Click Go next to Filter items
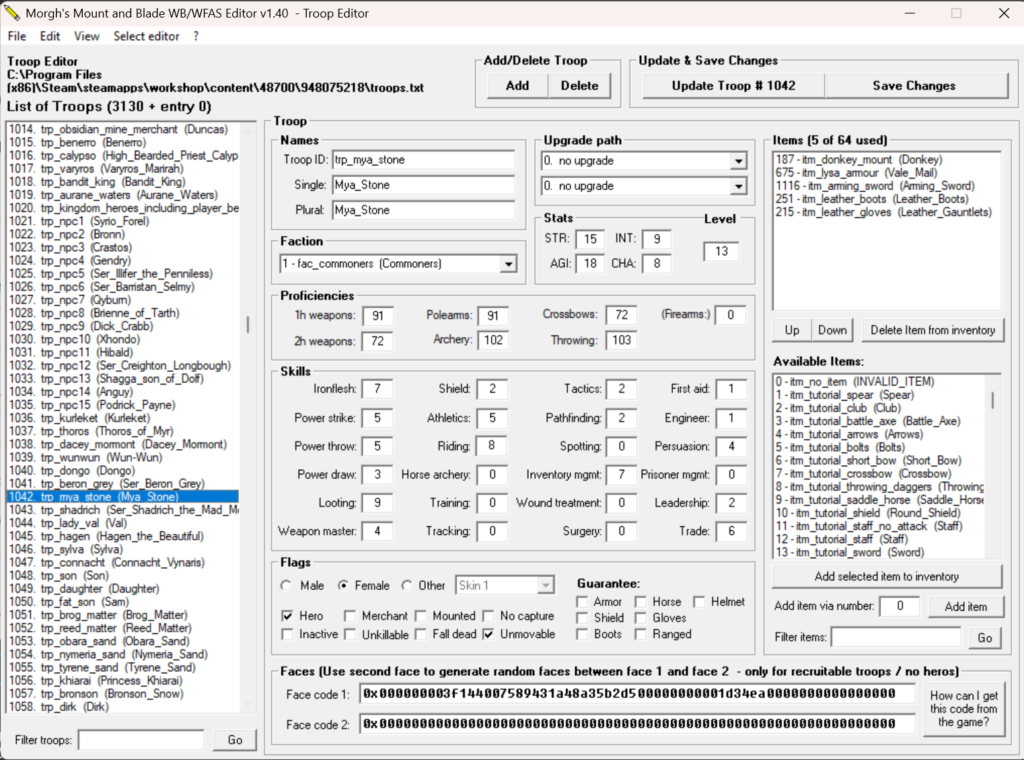 [984, 638]
